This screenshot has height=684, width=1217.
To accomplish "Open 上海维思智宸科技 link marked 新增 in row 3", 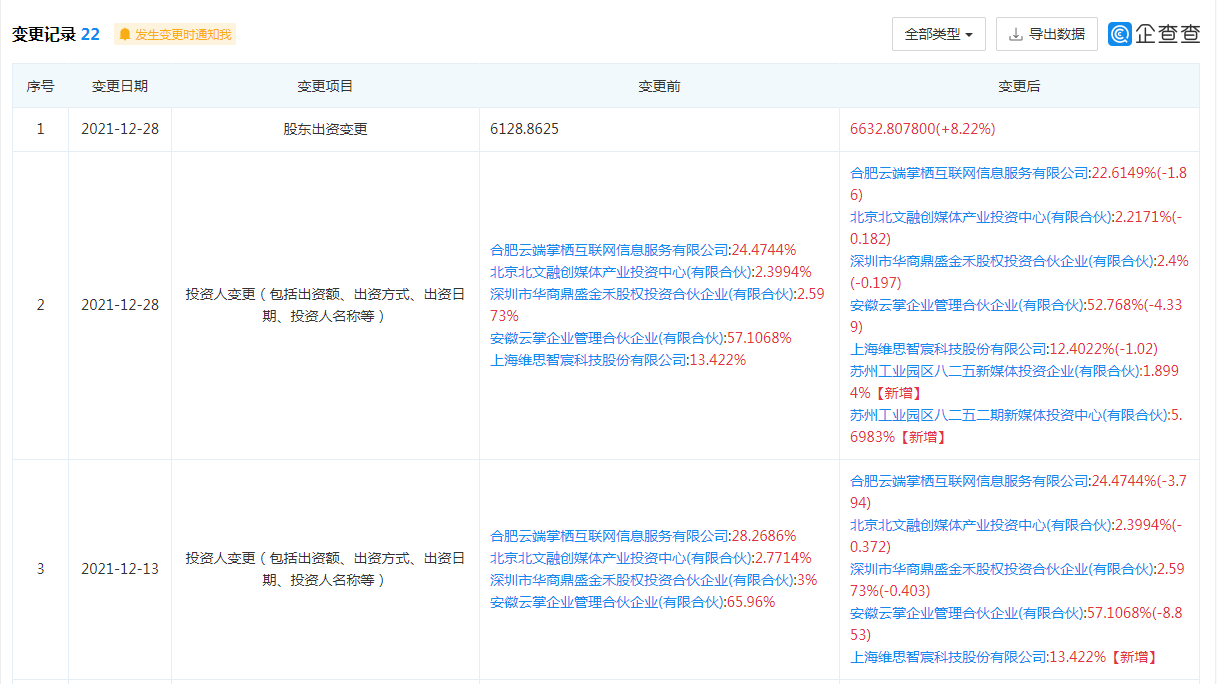I will [948, 657].
